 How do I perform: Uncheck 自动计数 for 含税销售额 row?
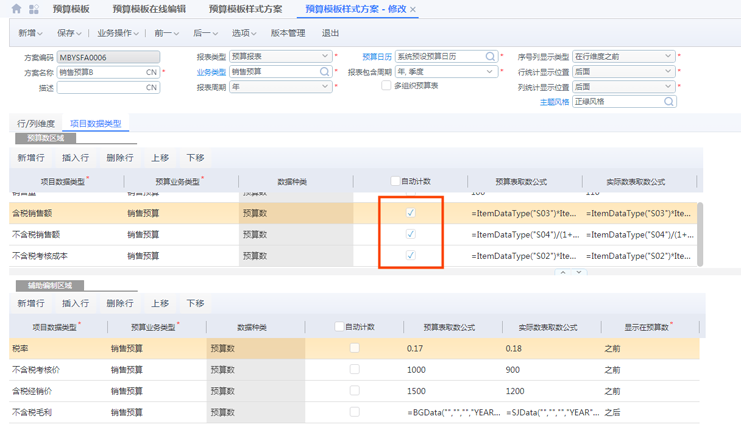[x=410, y=213]
